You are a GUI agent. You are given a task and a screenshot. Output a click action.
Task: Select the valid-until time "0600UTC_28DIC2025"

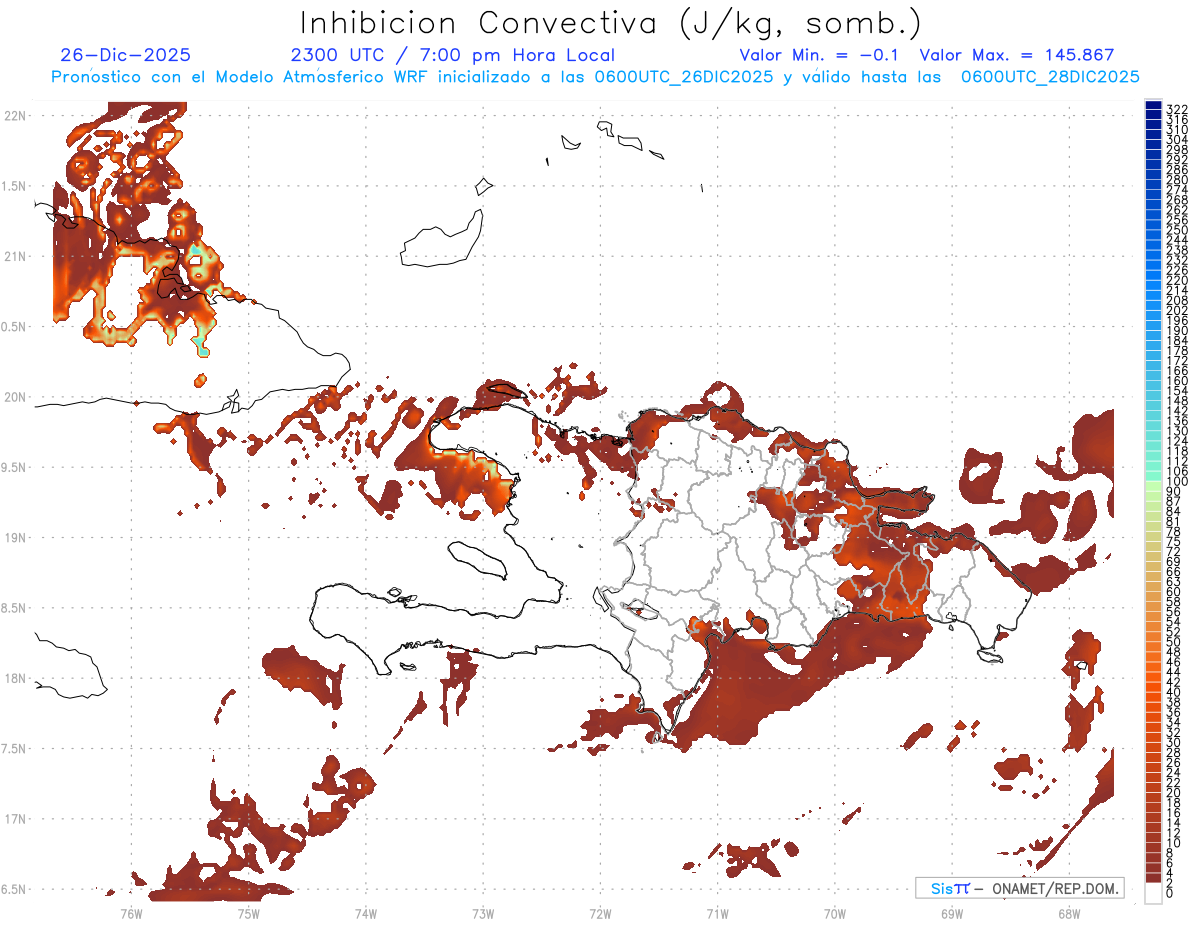1050,77
